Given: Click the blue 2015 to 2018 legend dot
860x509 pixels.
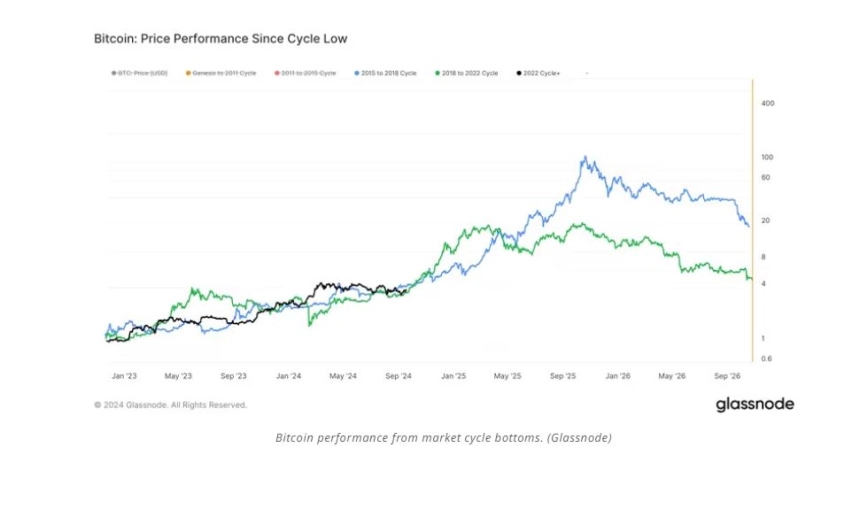Looking at the screenshot, I should (357, 73).
